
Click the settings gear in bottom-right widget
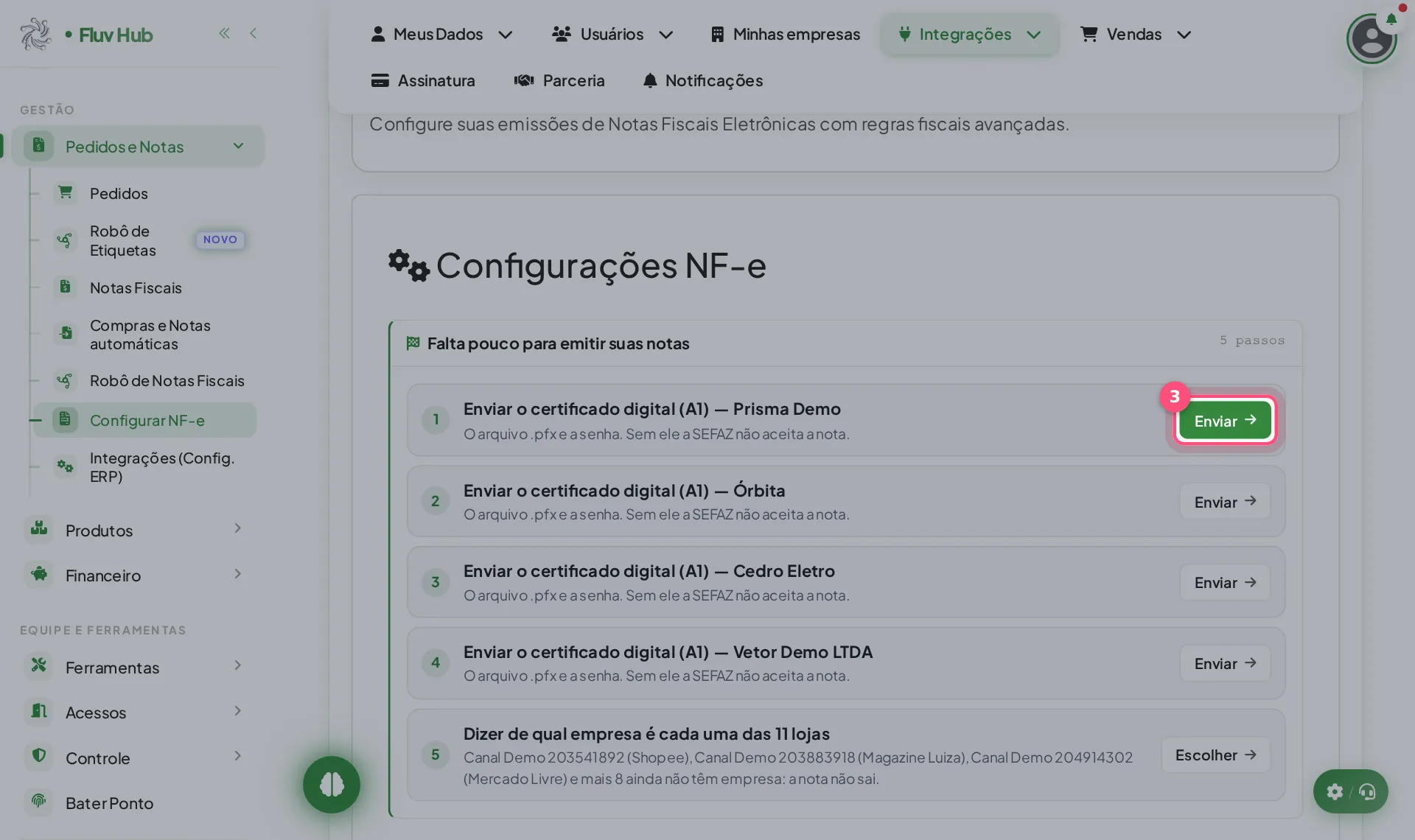[x=1335, y=792]
